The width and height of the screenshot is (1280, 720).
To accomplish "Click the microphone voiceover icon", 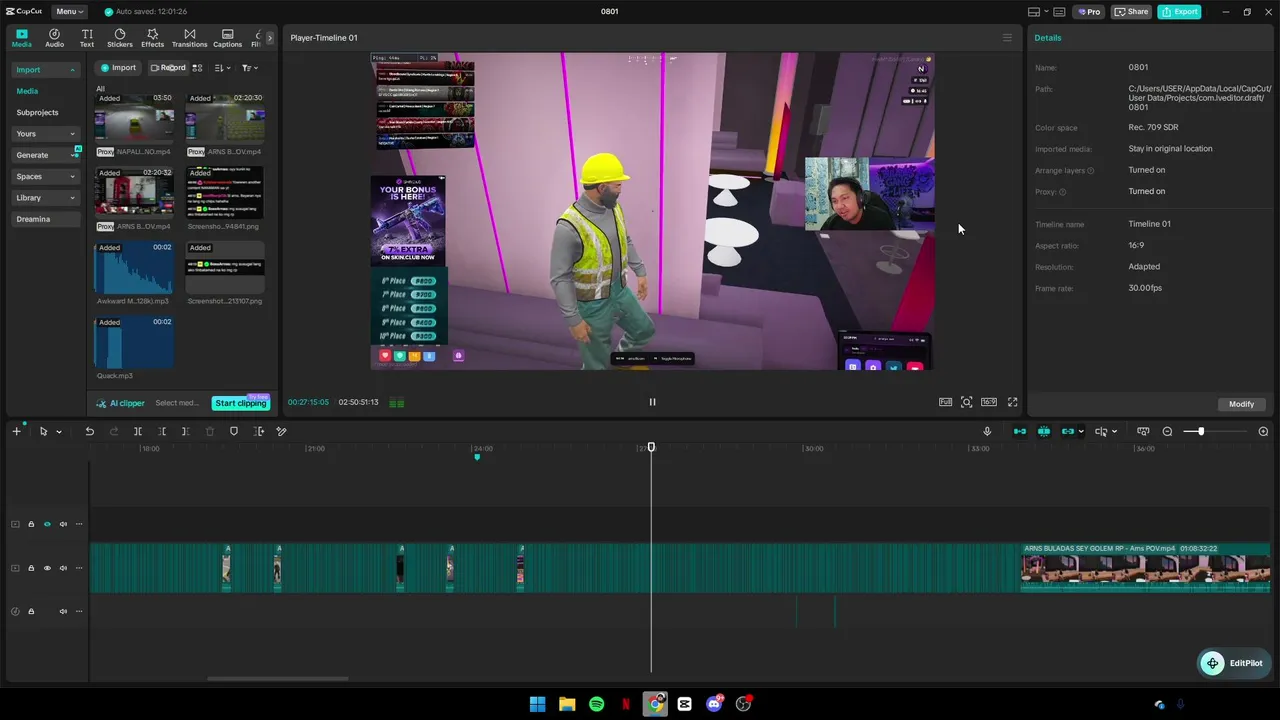I will (987, 431).
